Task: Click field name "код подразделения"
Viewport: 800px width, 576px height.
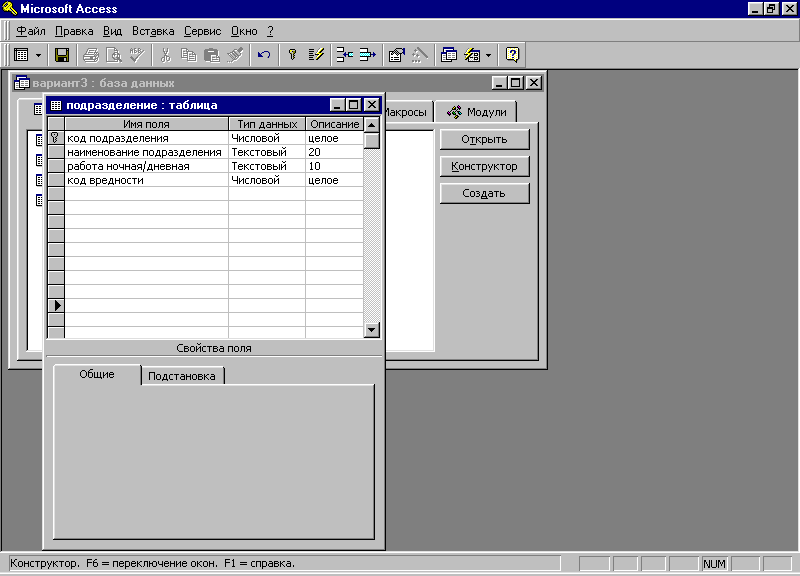Action: [x=146, y=138]
